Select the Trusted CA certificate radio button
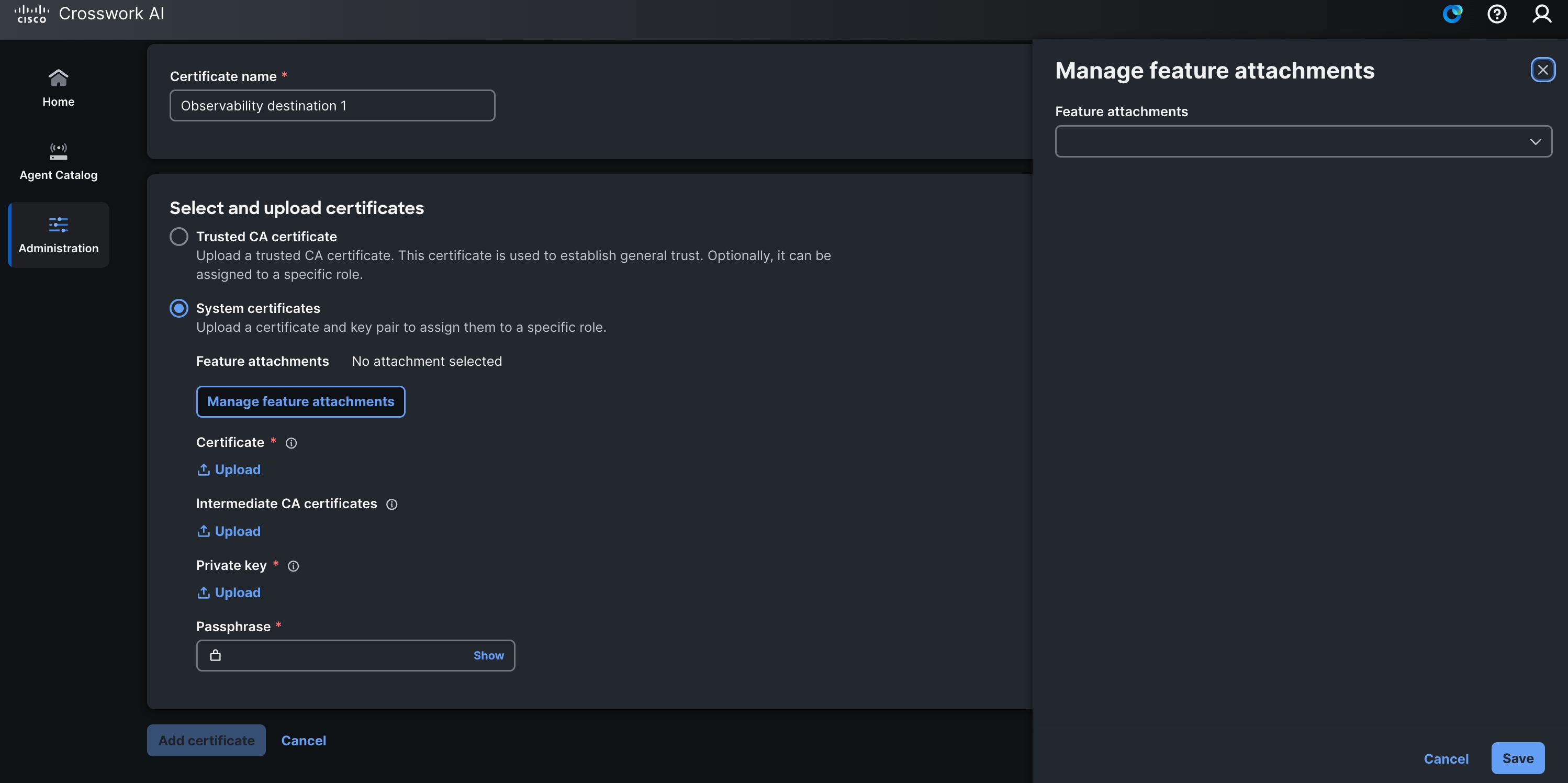The width and height of the screenshot is (1568, 783). click(178, 236)
